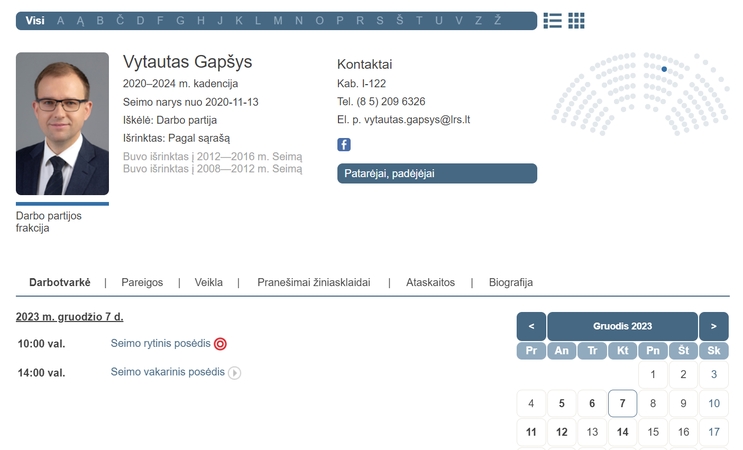Switch to grid view icon
The width and height of the screenshot is (743, 450).
pyautogui.click(x=576, y=20)
